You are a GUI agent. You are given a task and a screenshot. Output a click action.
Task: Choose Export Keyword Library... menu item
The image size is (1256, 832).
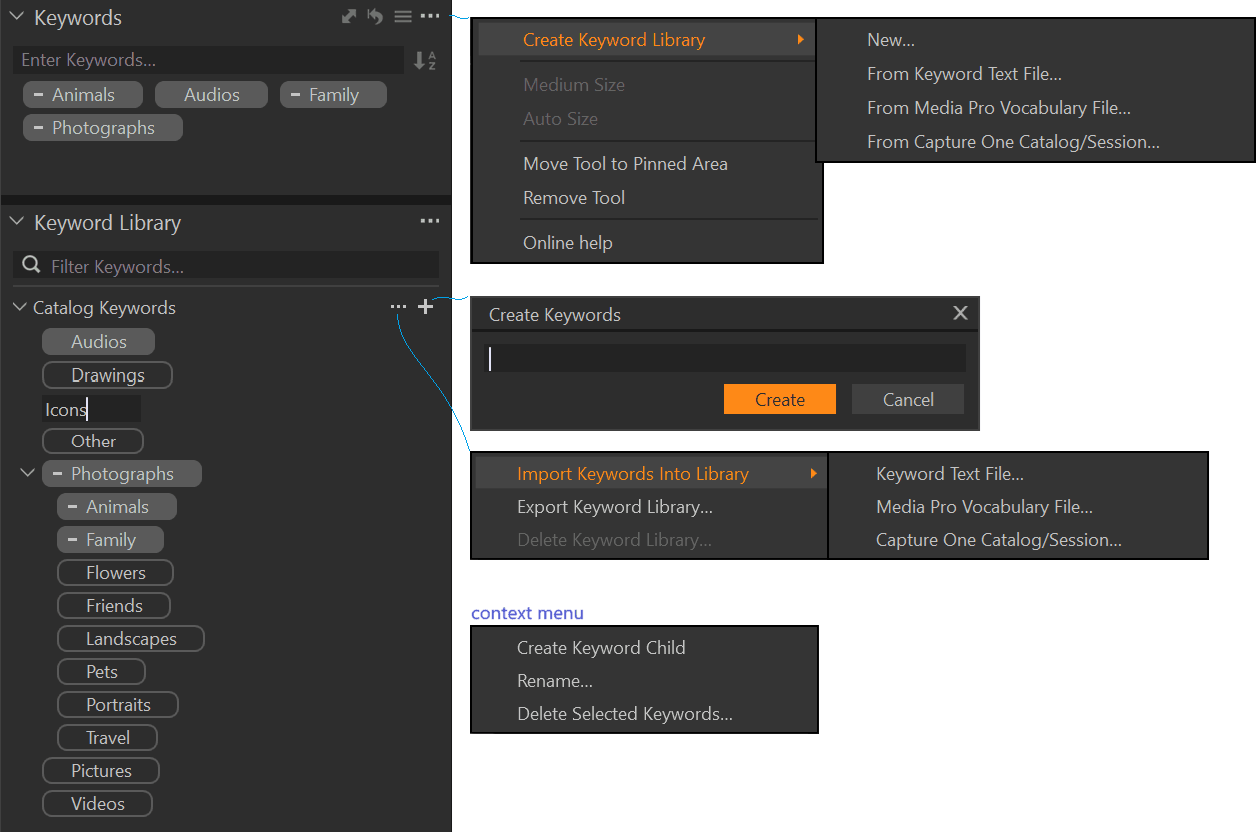click(614, 507)
